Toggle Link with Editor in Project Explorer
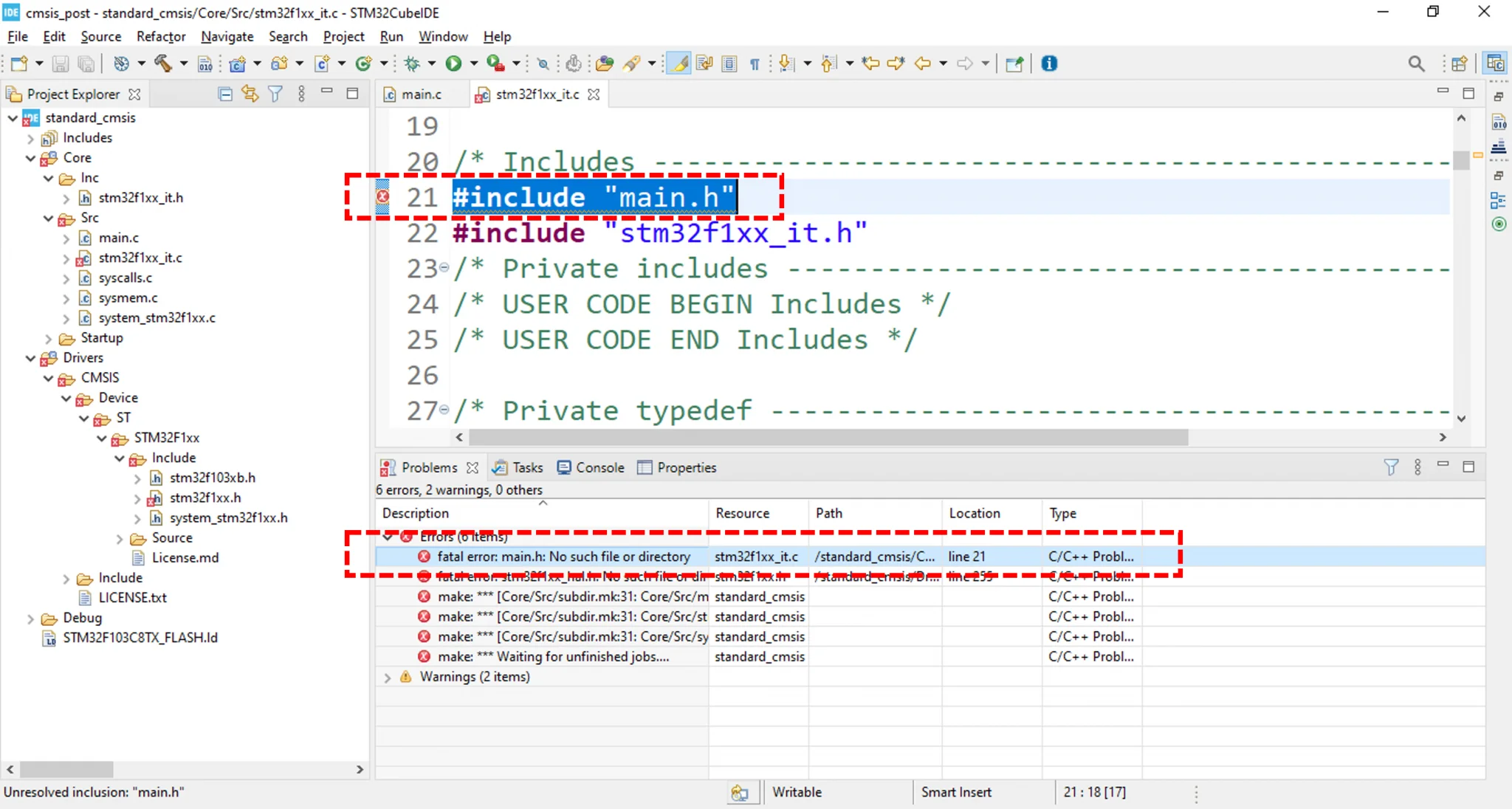 tap(250, 94)
